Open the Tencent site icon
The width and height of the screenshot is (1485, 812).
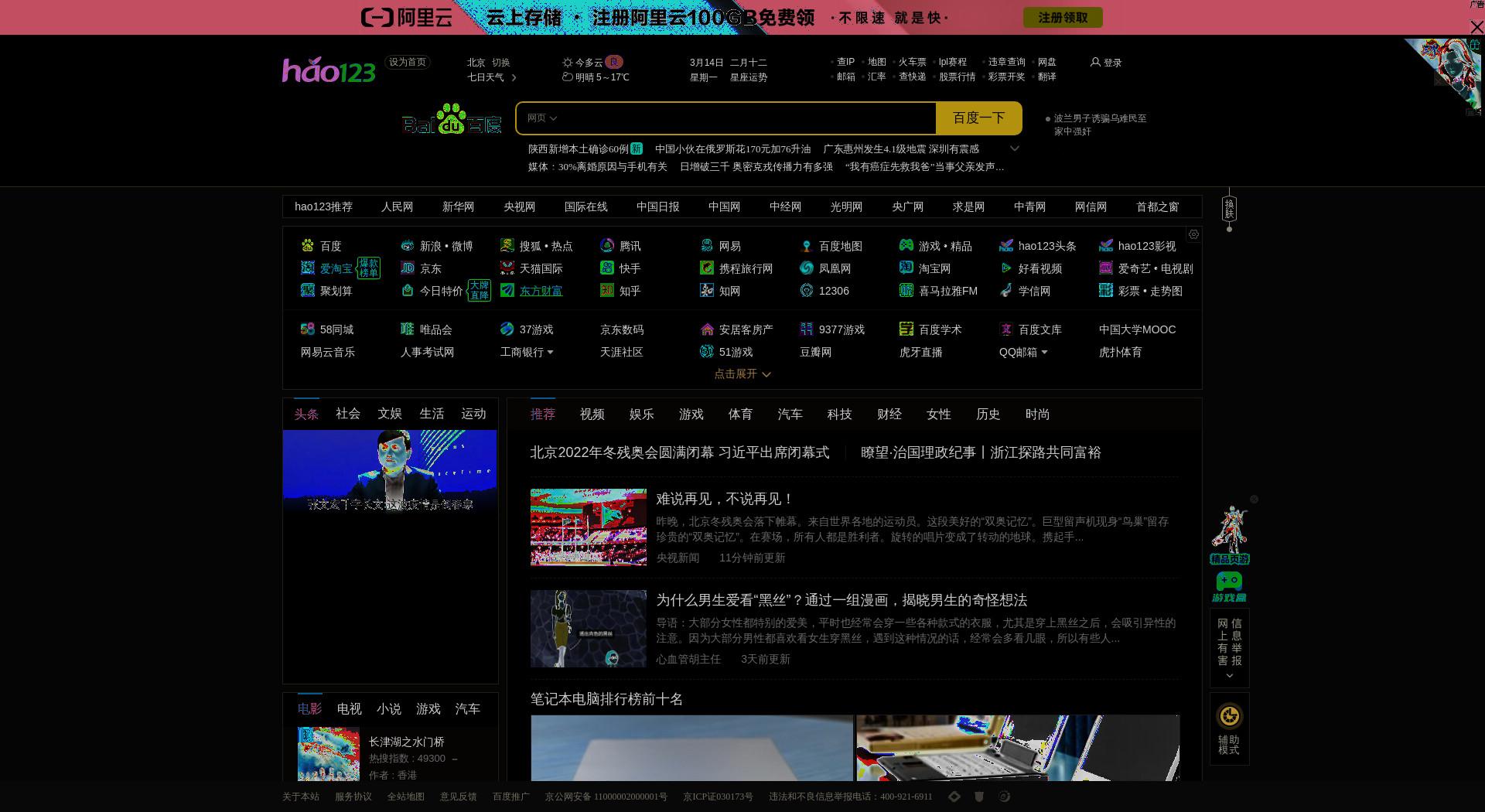click(607, 246)
